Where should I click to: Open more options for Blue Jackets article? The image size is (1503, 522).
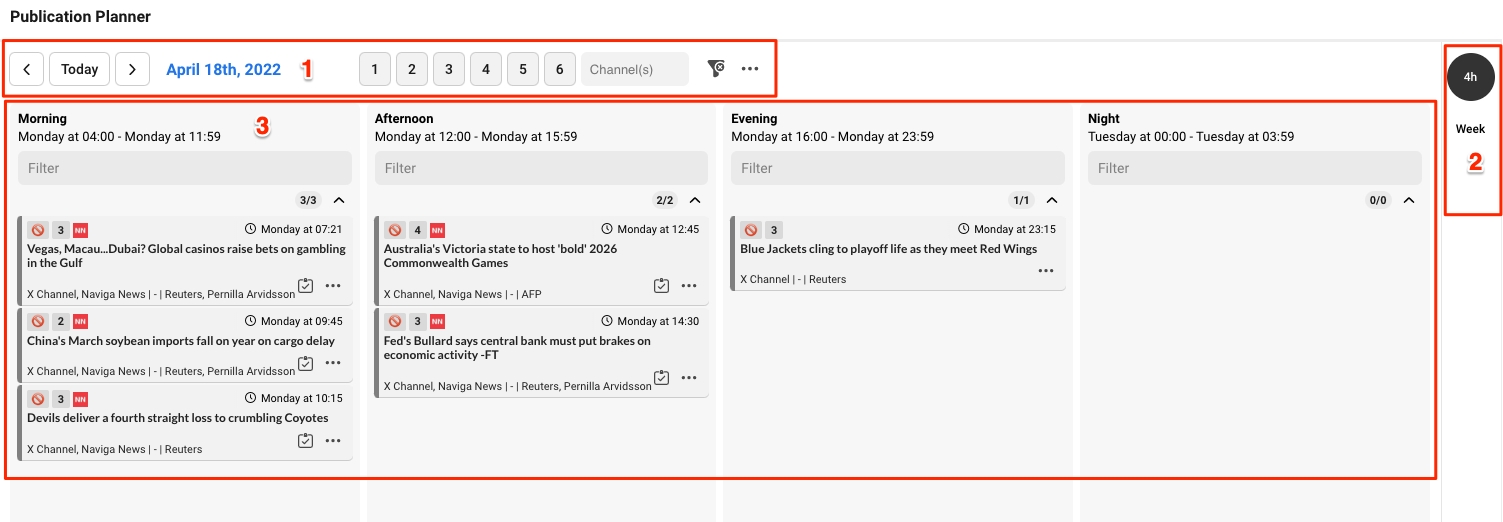point(1046,271)
